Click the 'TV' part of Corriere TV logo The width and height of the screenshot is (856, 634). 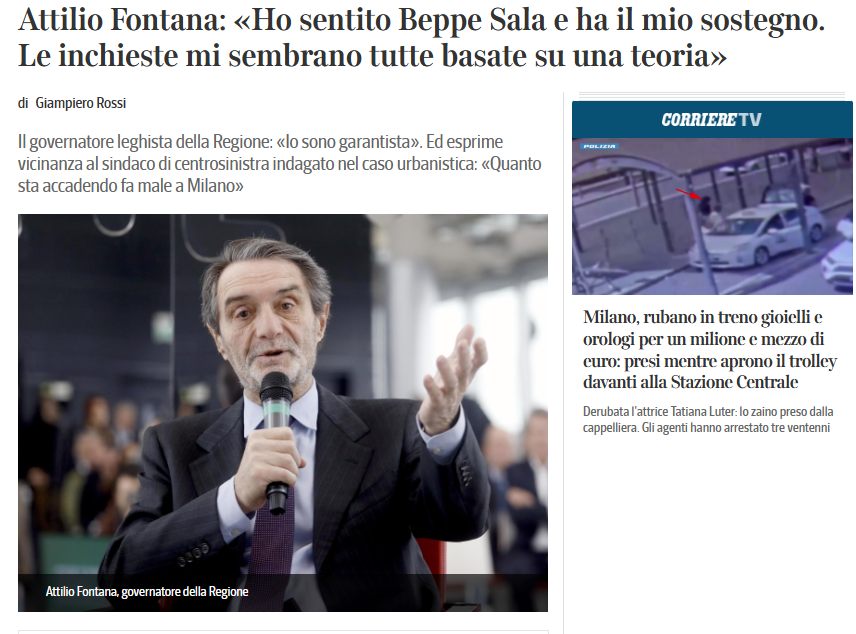749,120
